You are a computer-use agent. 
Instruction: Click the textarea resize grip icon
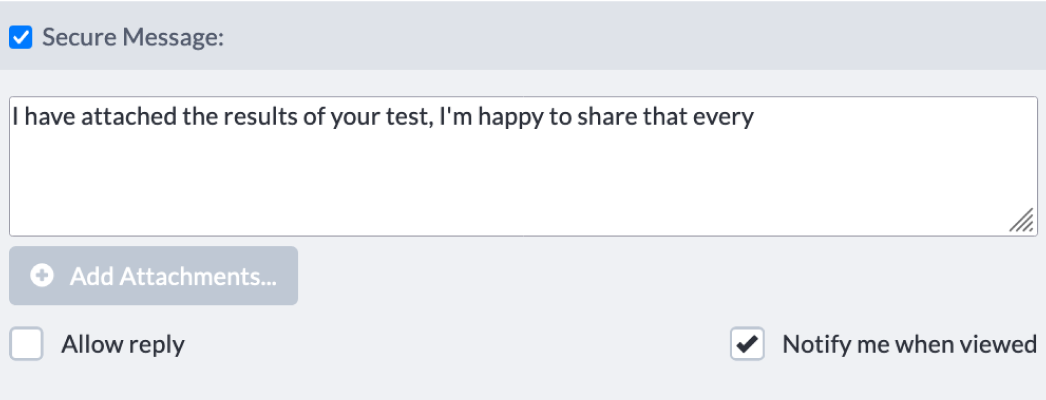click(1021, 220)
